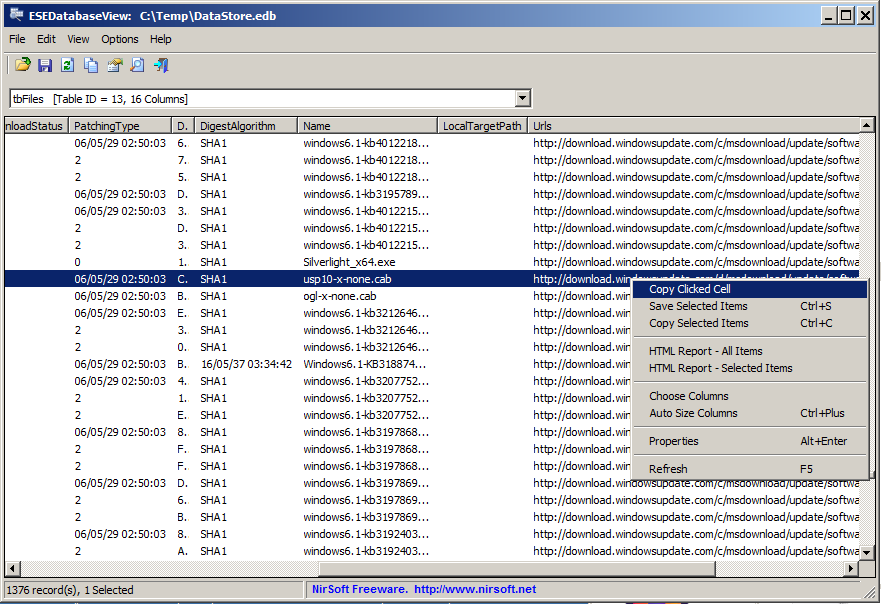Choose Copy Selected Items in the context menu

coord(750,323)
